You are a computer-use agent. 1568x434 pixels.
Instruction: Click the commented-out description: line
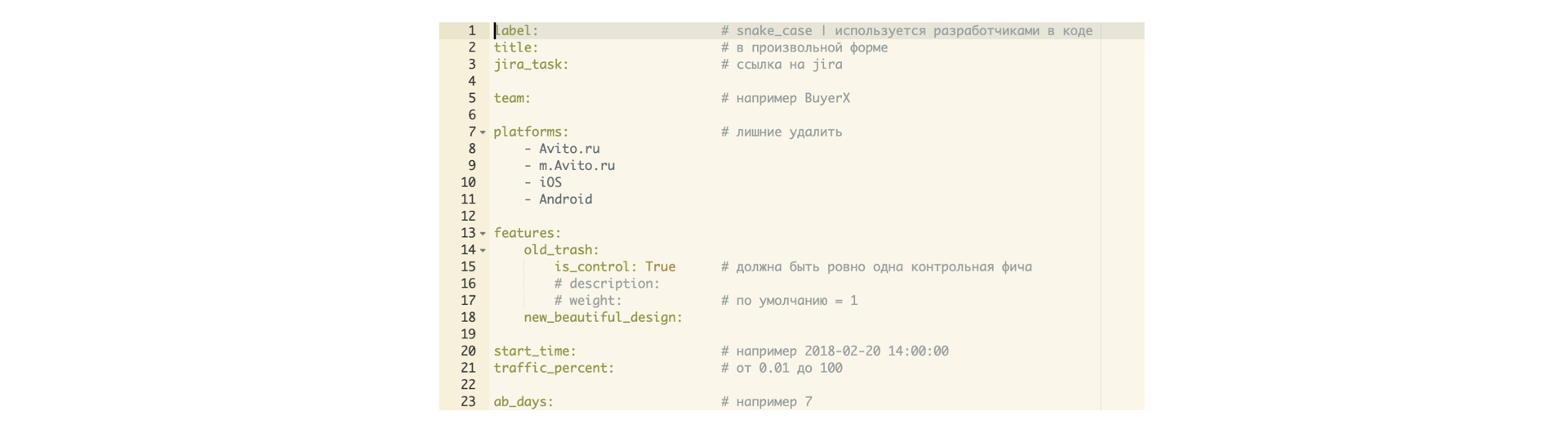click(x=607, y=284)
